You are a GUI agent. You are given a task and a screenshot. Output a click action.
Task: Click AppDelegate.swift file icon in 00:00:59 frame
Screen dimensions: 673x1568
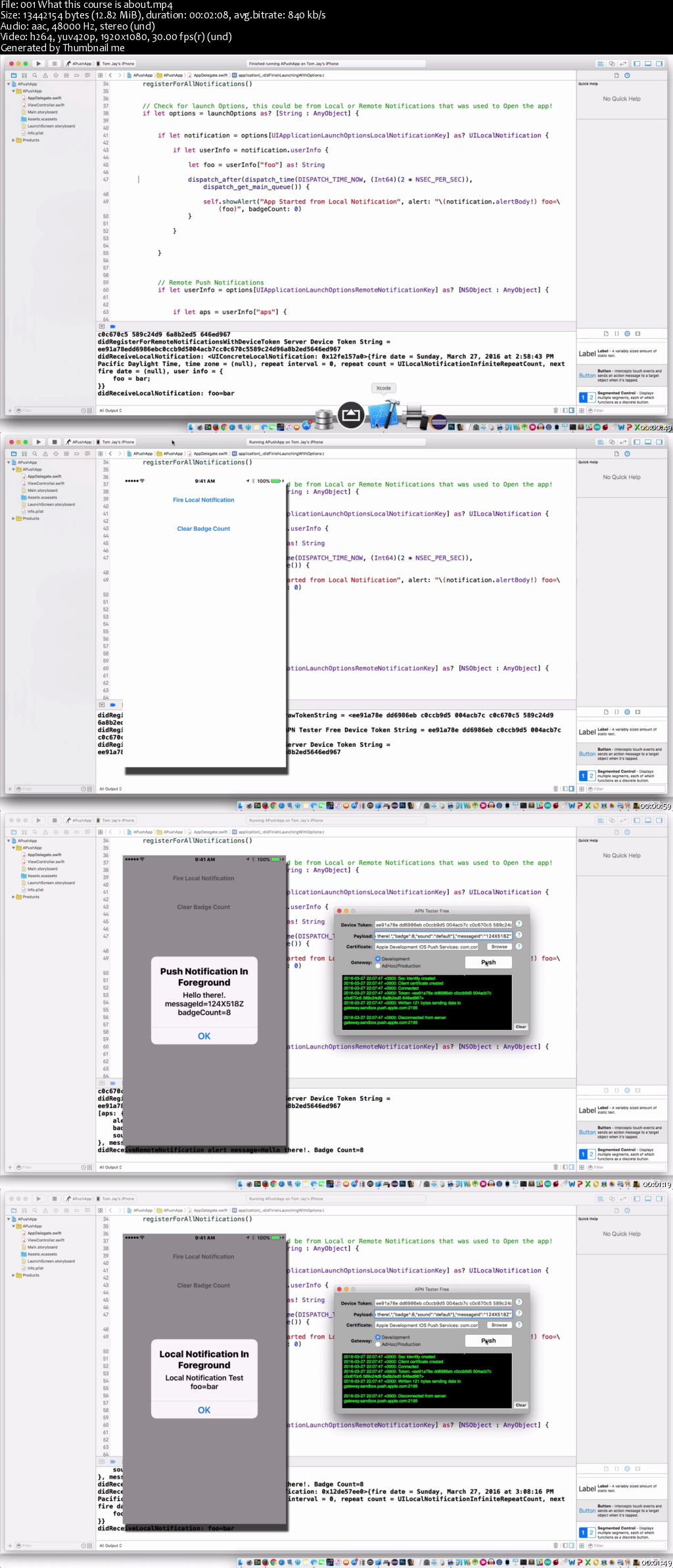[x=24, y=476]
